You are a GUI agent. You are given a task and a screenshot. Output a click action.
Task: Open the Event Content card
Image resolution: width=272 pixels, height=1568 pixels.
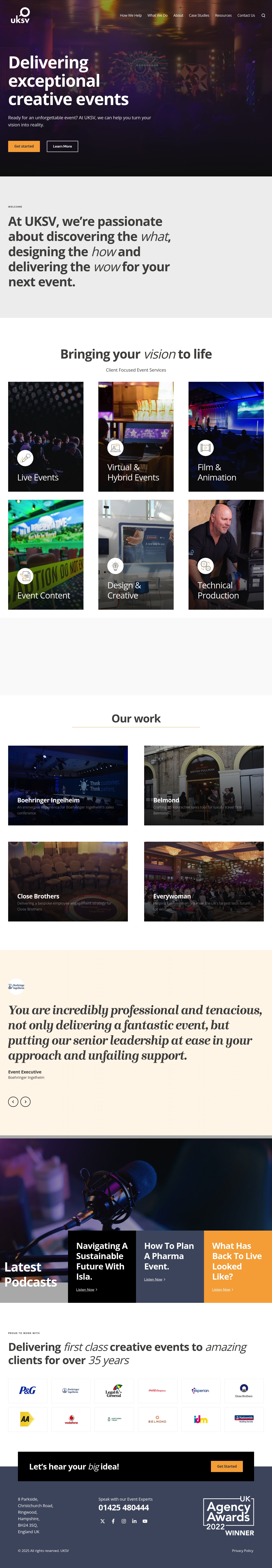point(46,555)
